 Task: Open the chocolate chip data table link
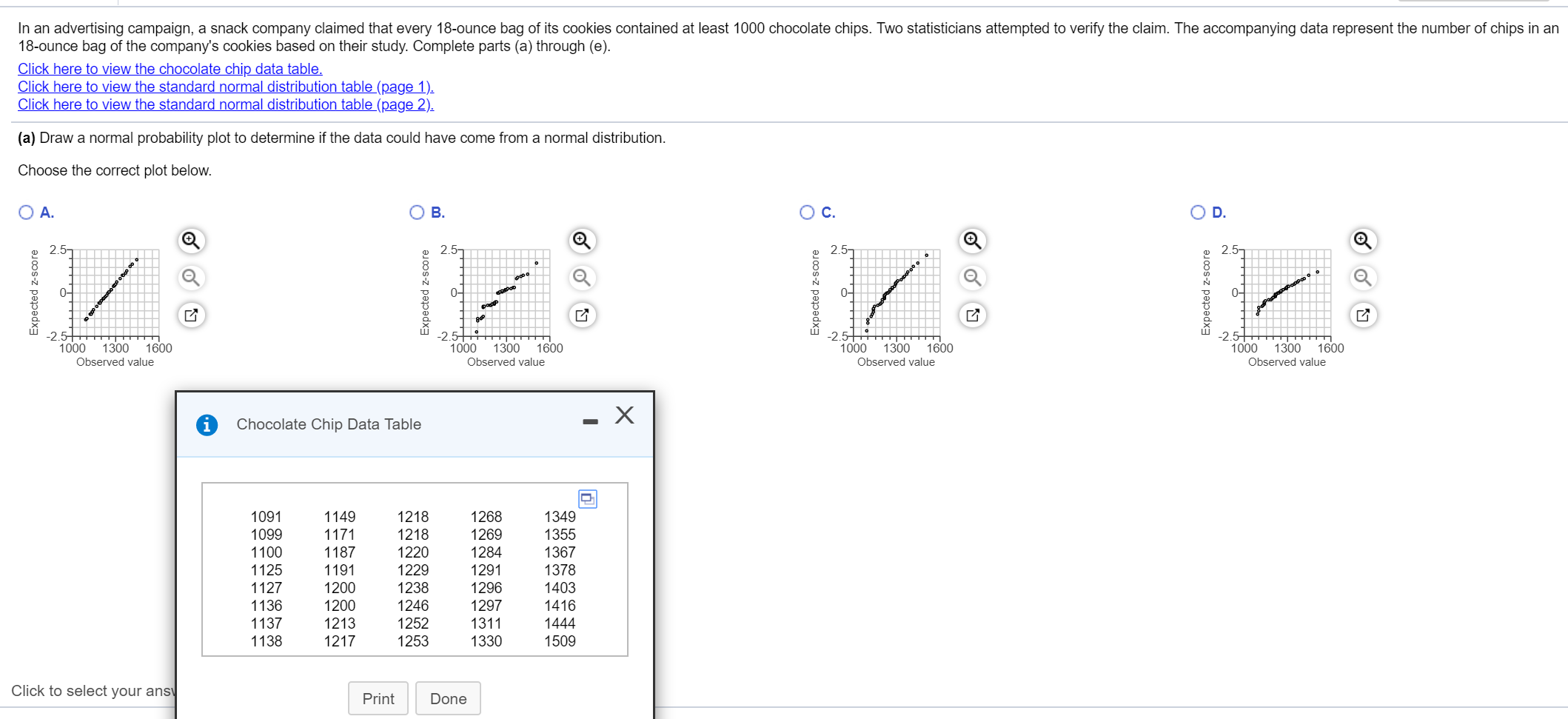pyautogui.click(x=170, y=69)
